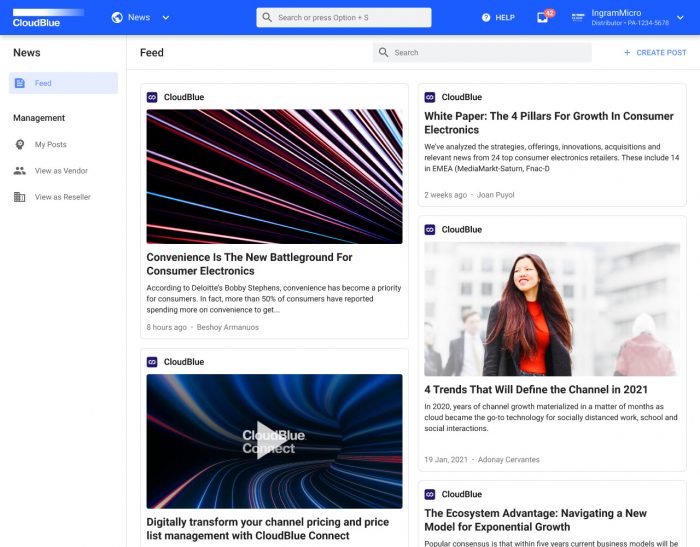Image resolution: width=700 pixels, height=547 pixels.
Task: Click '19 Jan, 2021' date
Action: coord(446,460)
